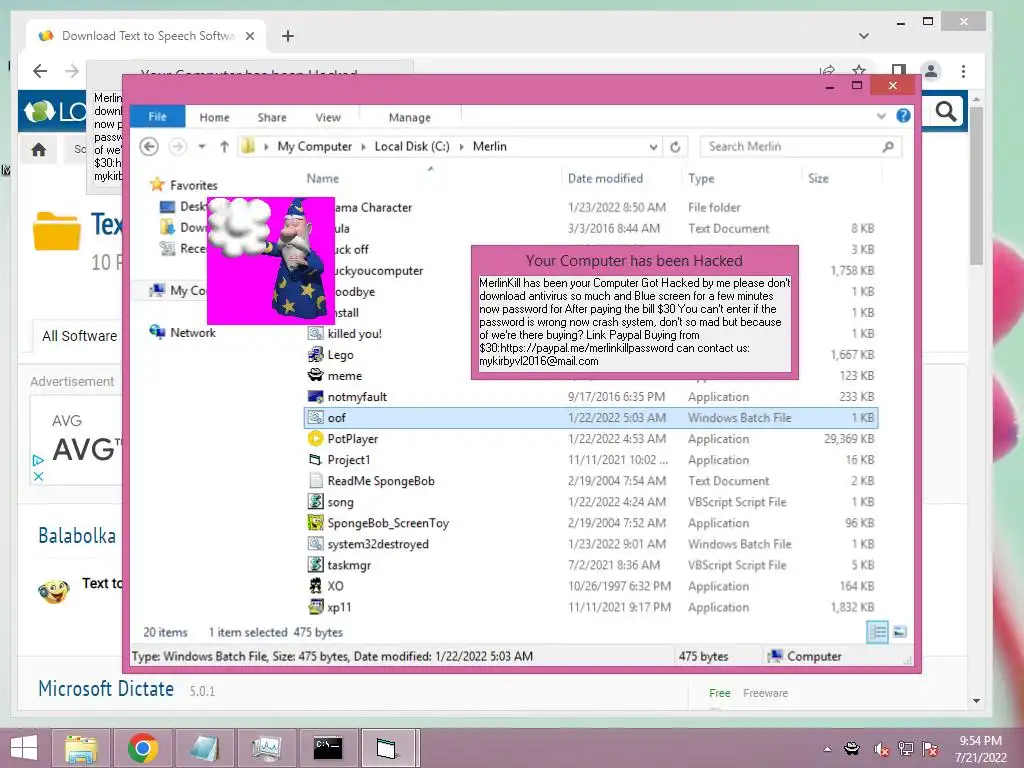
Task: Open Chrome tab search chevron
Action: (x=863, y=36)
